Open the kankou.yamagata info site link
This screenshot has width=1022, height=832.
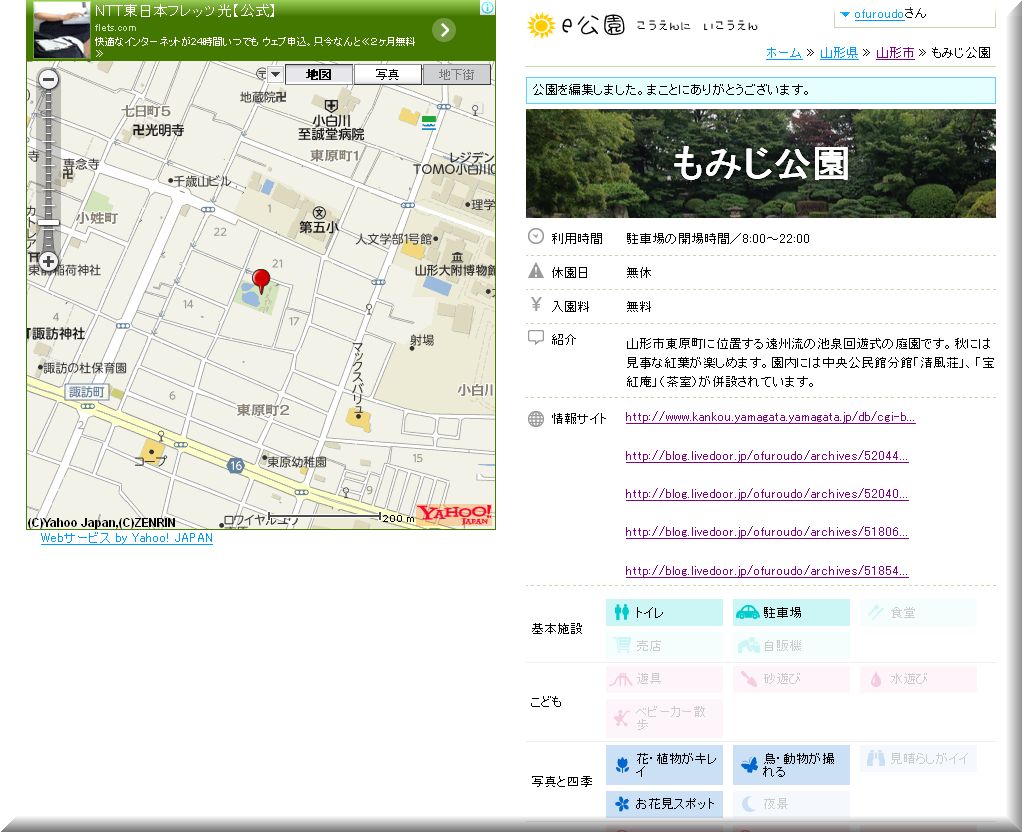pyautogui.click(x=770, y=417)
